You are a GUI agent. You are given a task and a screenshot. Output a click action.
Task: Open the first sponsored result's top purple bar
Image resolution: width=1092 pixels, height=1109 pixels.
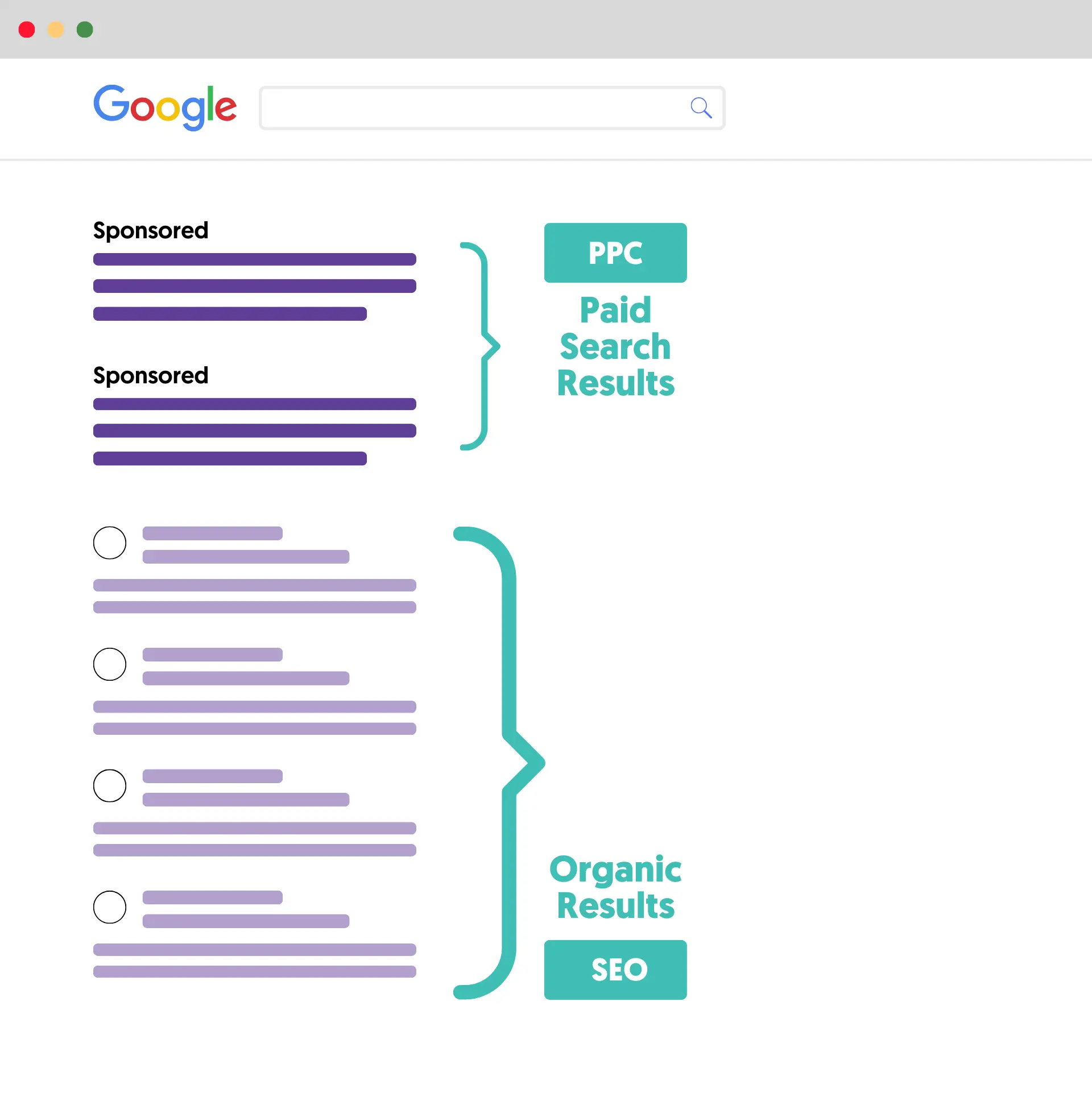click(255, 259)
